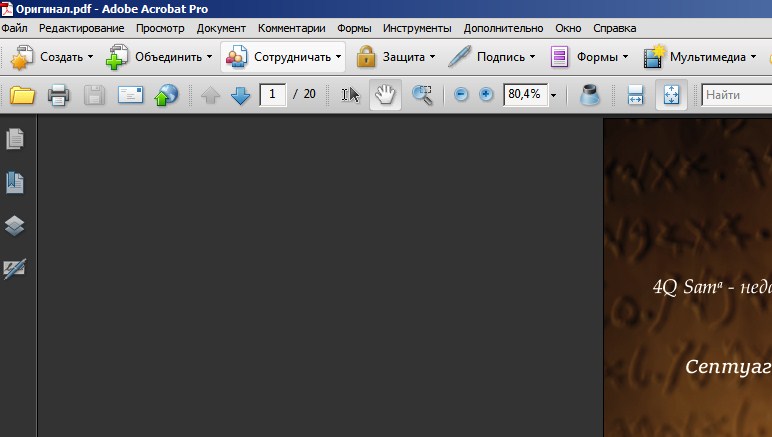The image size is (772, 437).
Task: Expand the Объединить dropdown
Action: click(209, 57)
